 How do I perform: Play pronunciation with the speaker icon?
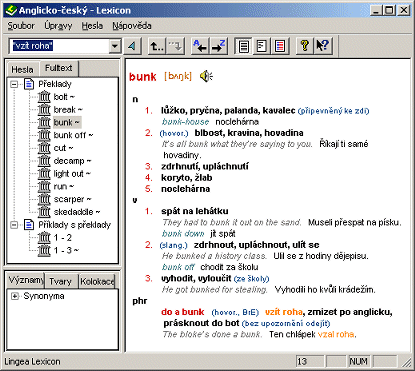(x=206, y=76)
